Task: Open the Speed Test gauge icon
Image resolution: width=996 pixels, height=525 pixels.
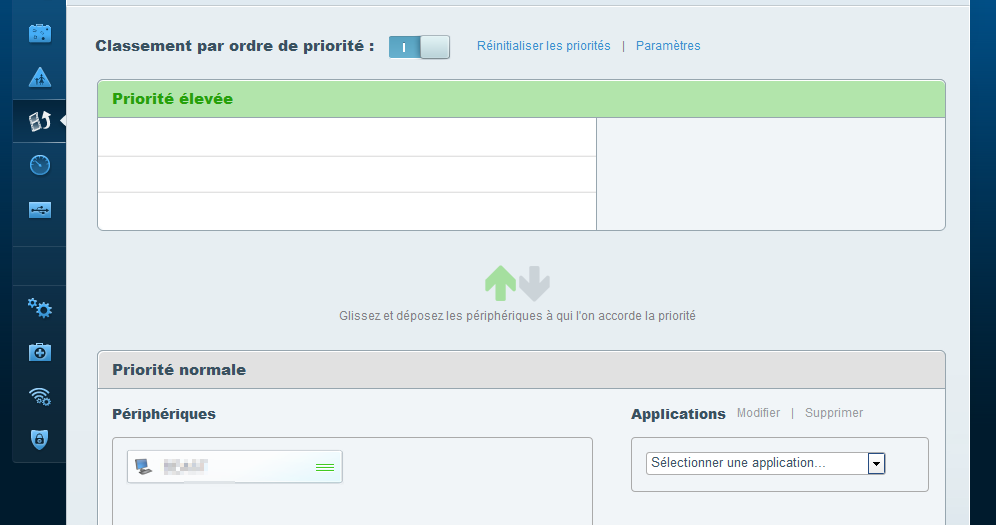Action: click(x=40, y=165)
